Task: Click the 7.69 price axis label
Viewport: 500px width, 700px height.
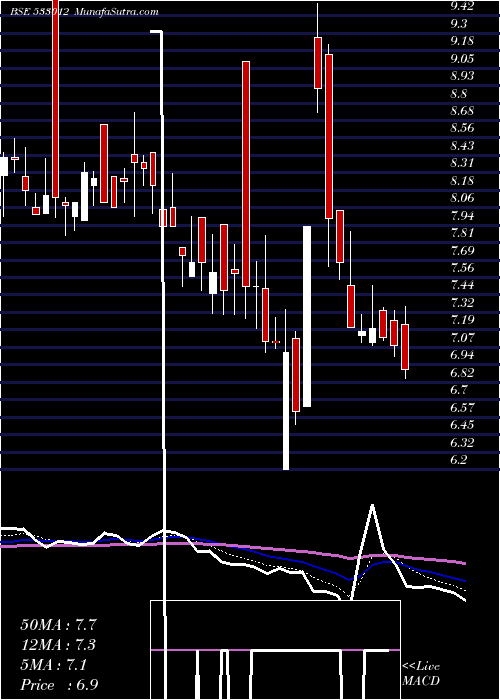Action: (x=462, y=250)
